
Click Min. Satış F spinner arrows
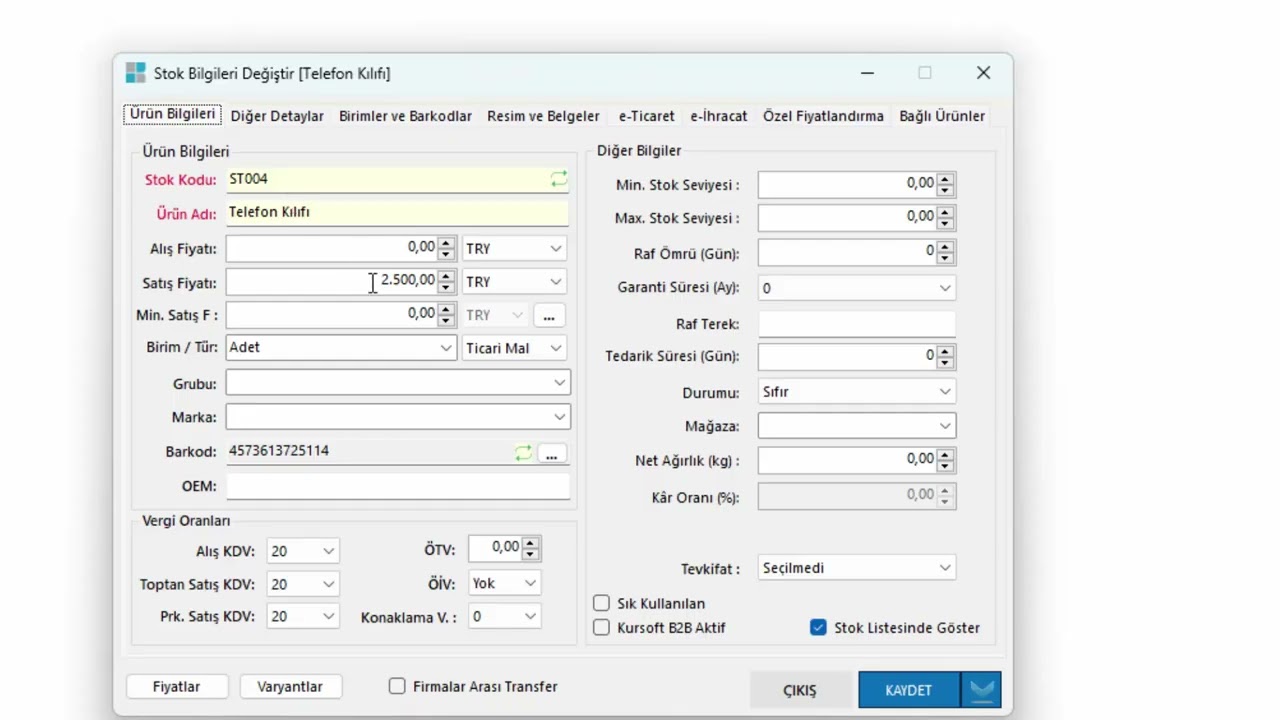(x=446, y=315)
